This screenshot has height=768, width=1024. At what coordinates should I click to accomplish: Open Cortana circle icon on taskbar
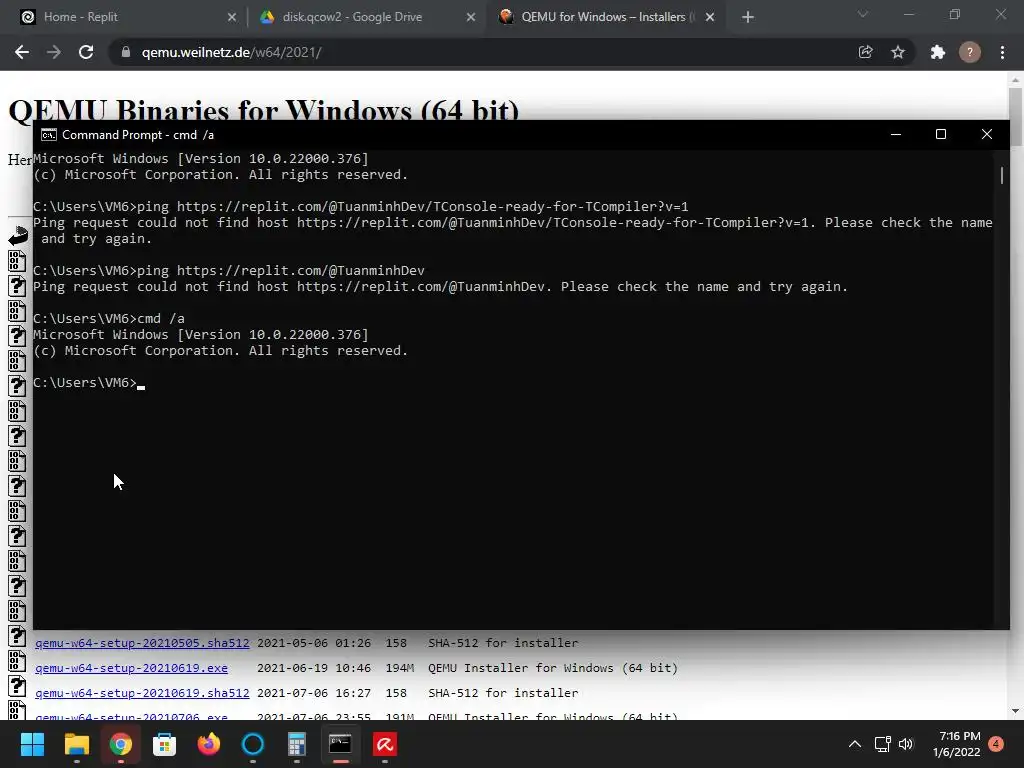[x=253, y=744]
